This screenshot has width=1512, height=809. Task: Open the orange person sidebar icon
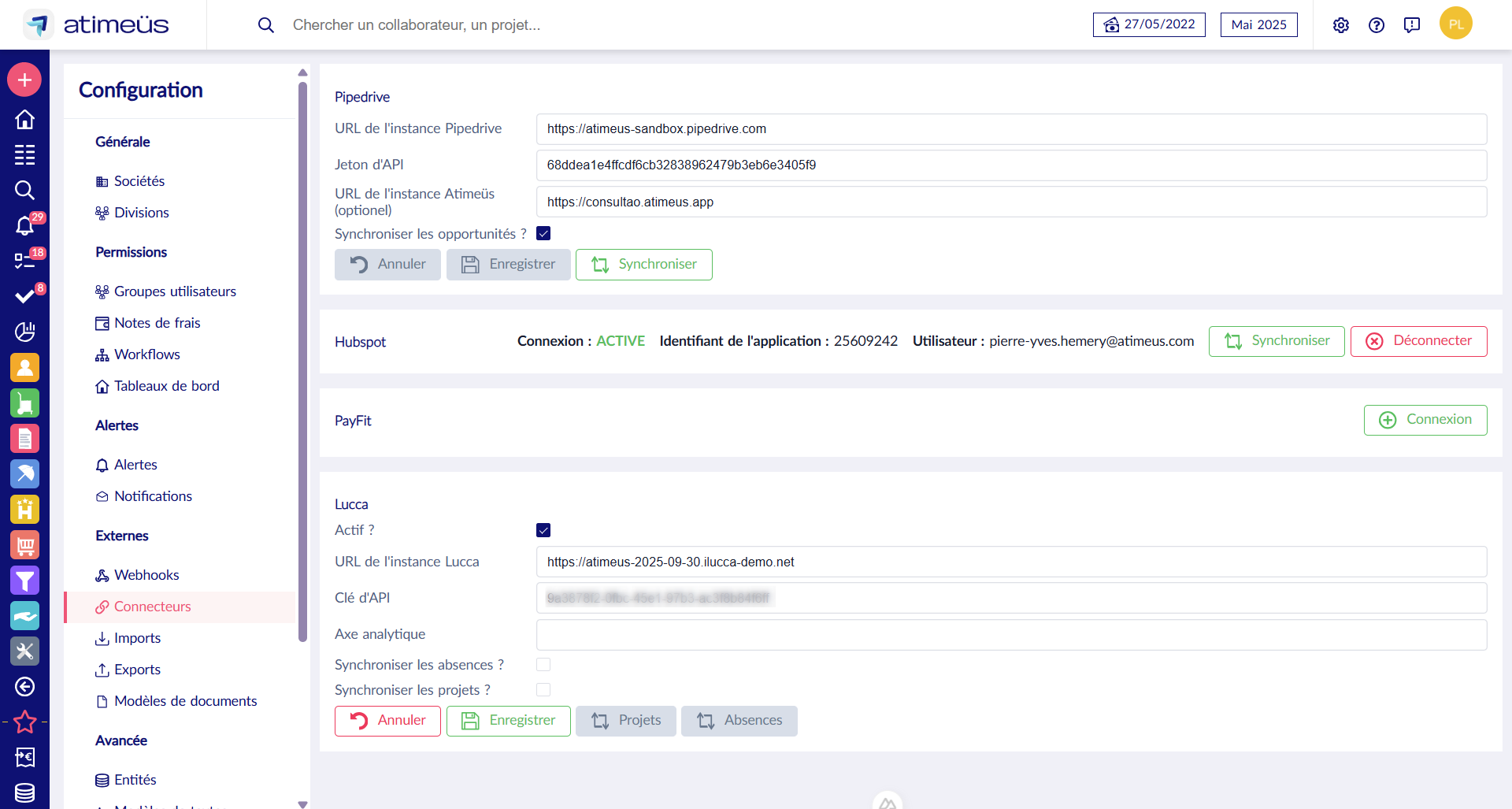(24, 367)
